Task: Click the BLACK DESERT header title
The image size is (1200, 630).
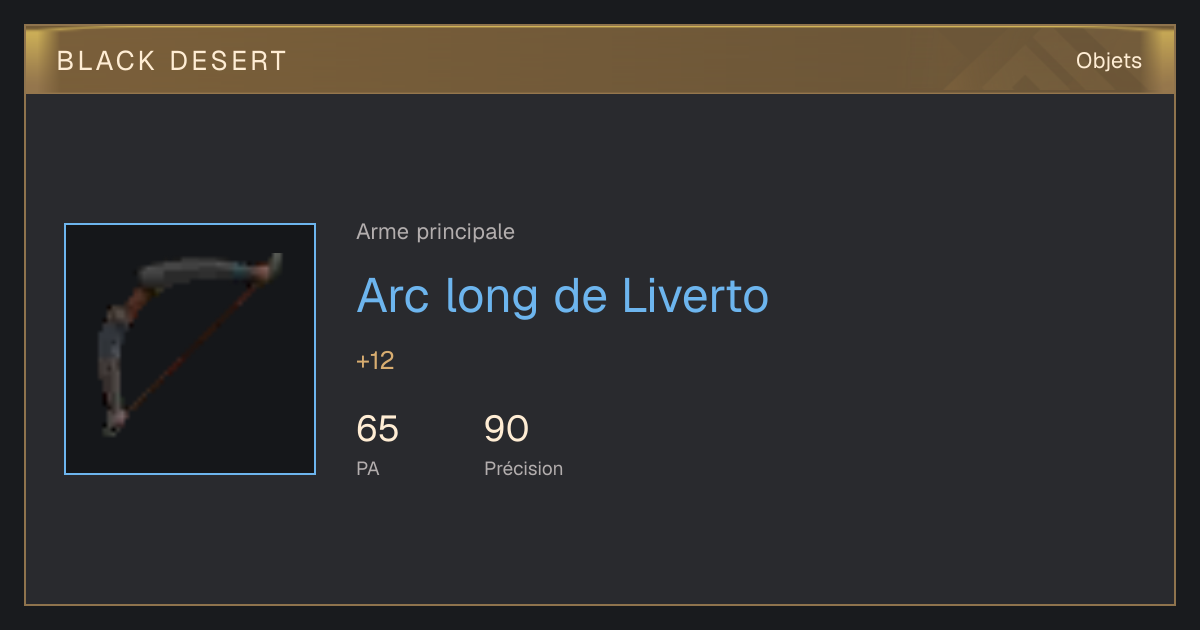Action: point(172,61)
